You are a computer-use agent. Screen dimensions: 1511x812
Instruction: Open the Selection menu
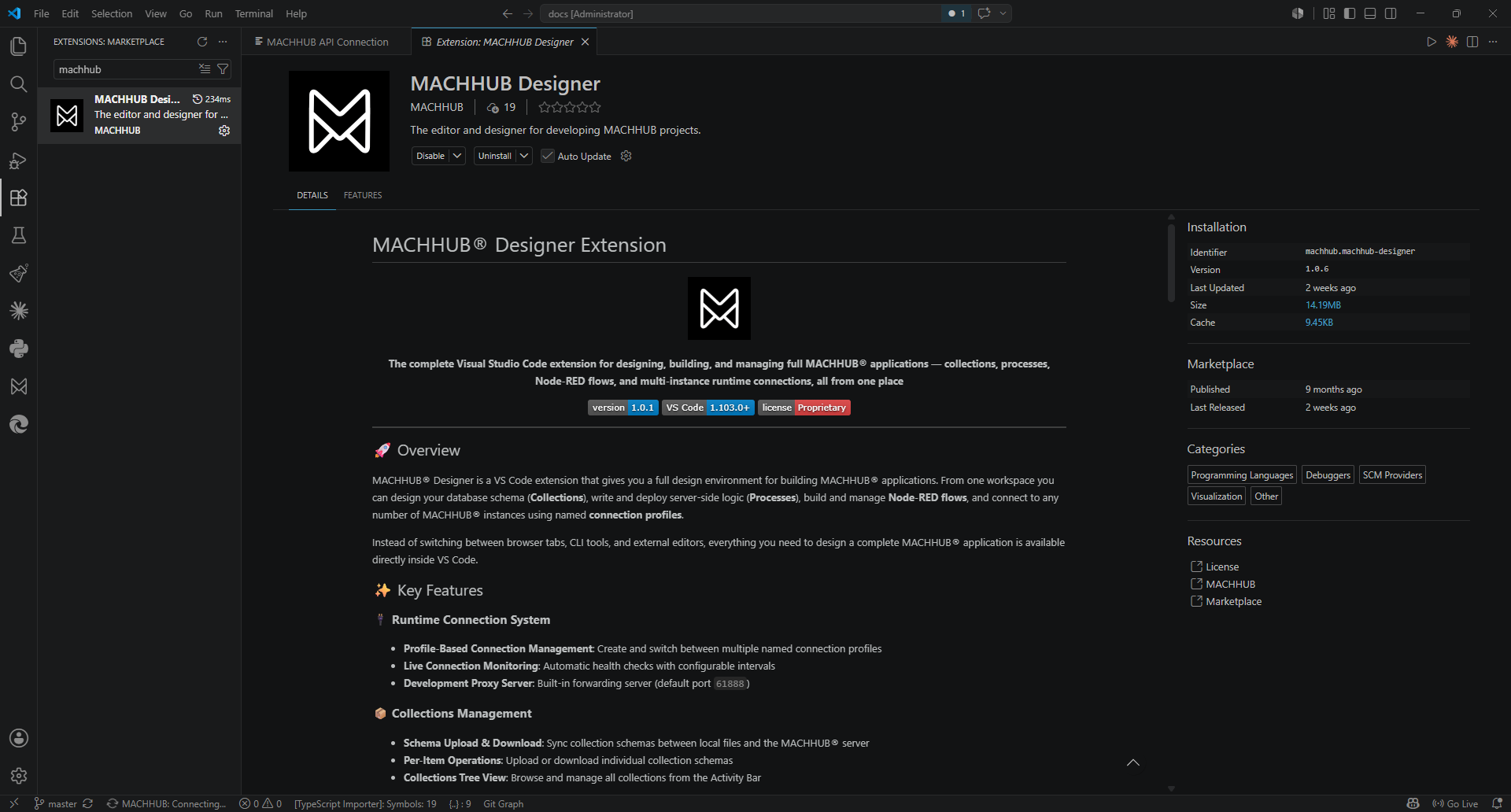pos(112,13)
